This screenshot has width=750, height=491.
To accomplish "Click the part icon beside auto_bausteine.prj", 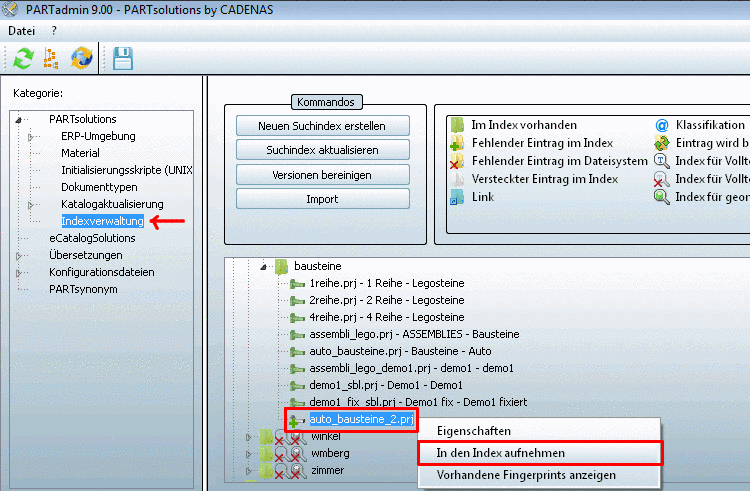I will coord(297,351).
